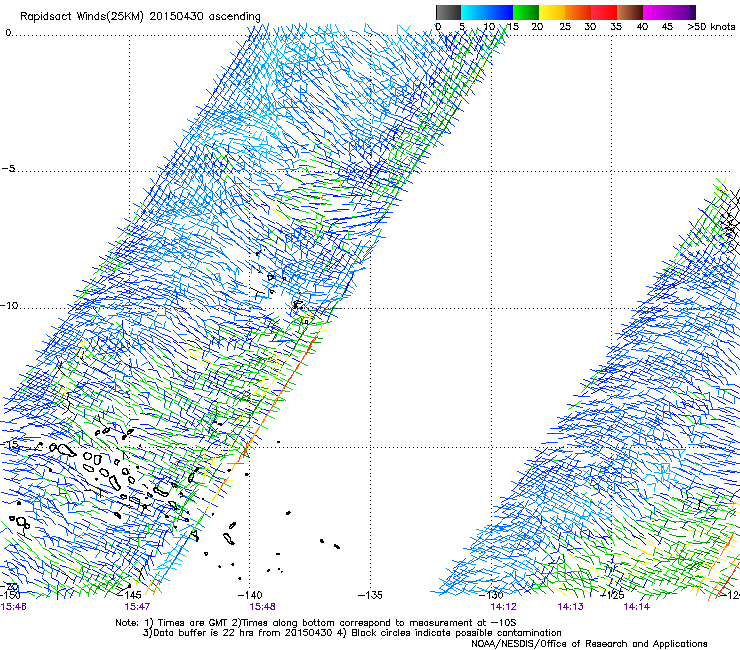The image size is (740, 650).
Task: Click the purple time stamp '14:14'
Action: click(637, 607)
